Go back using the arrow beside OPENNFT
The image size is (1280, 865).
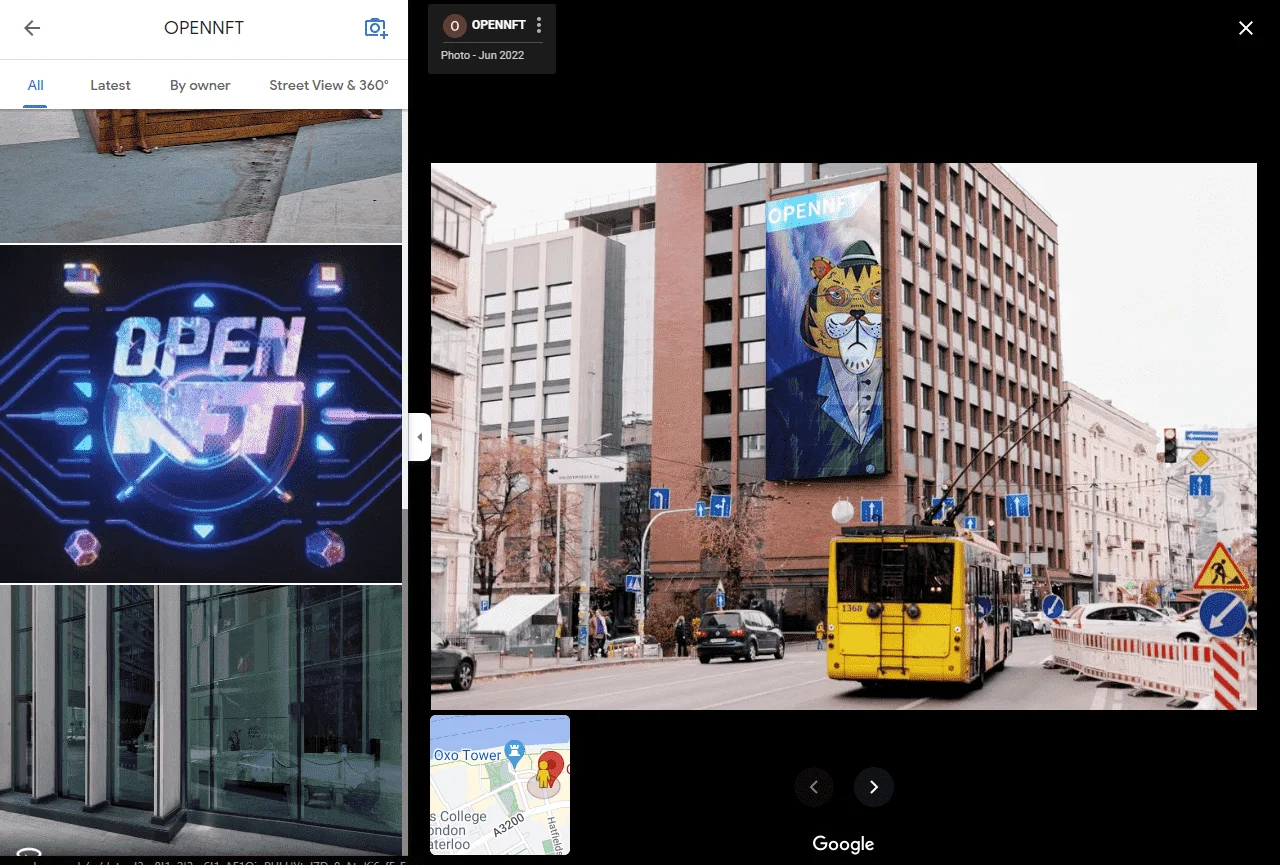[32, 28]
